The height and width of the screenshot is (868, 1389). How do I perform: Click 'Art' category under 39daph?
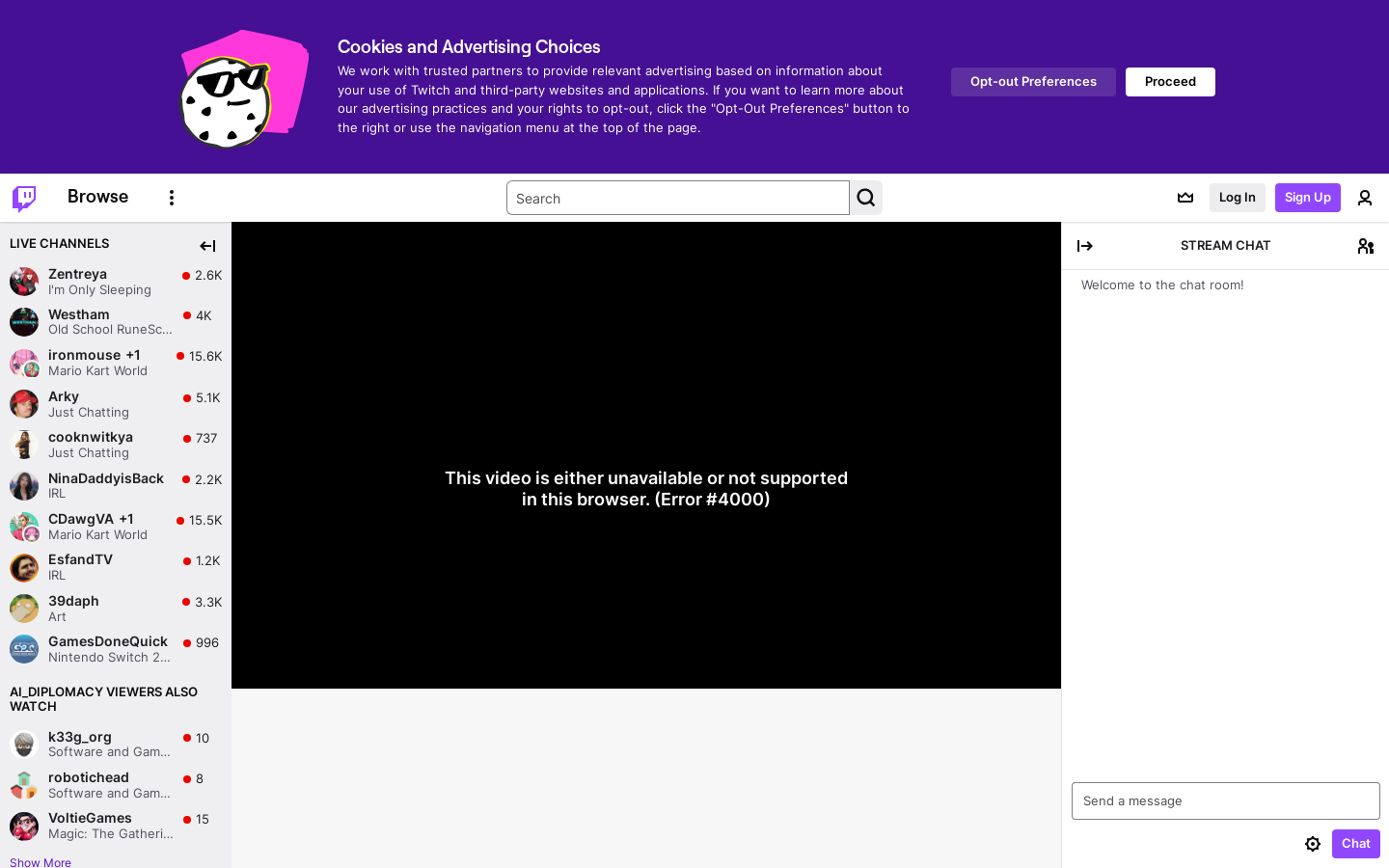[x=57, y=616]
